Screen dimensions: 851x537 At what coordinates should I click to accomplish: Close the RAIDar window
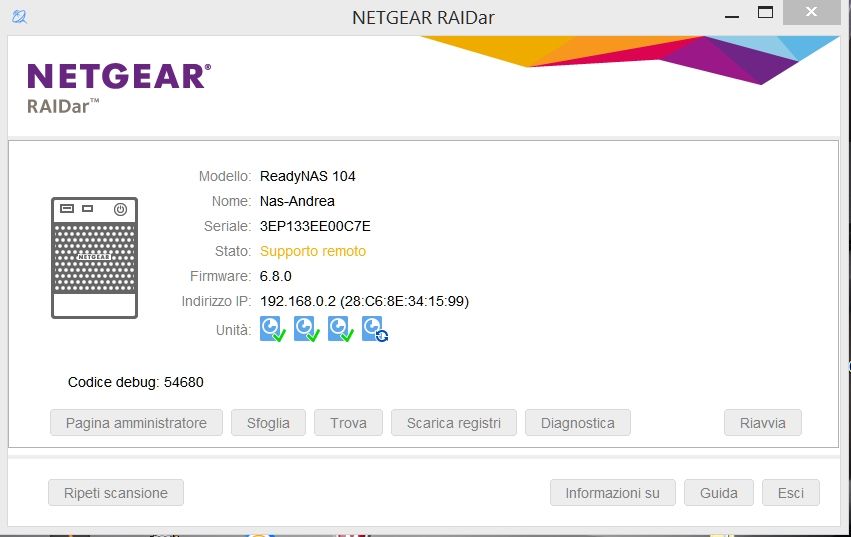811,12
